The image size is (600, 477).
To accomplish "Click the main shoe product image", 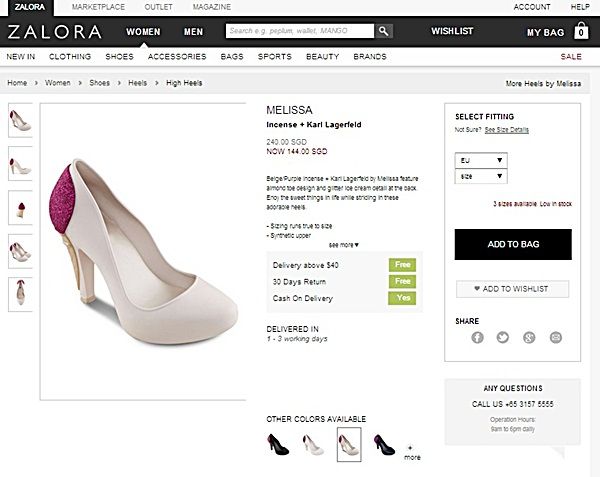I will [x=143, y=252].
